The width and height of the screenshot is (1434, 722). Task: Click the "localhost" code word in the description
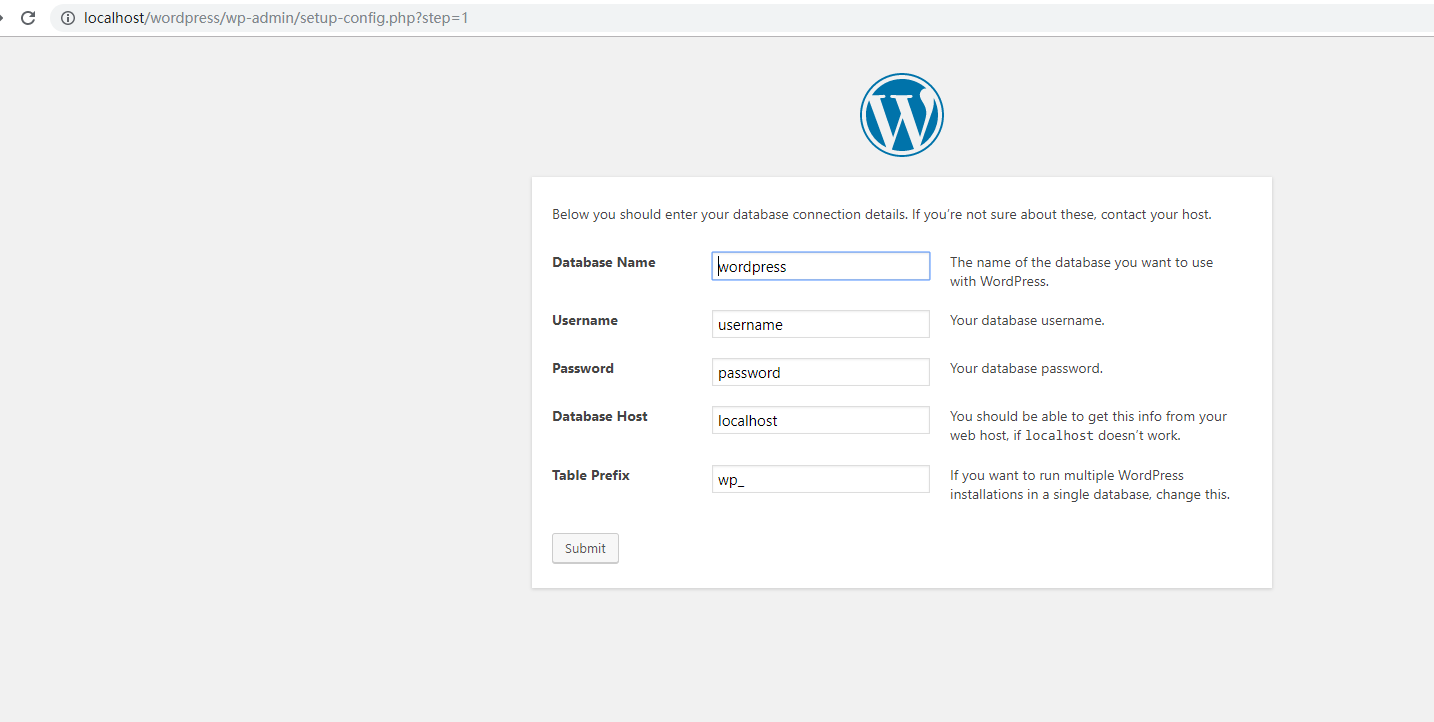click(x=1060, y=436)
